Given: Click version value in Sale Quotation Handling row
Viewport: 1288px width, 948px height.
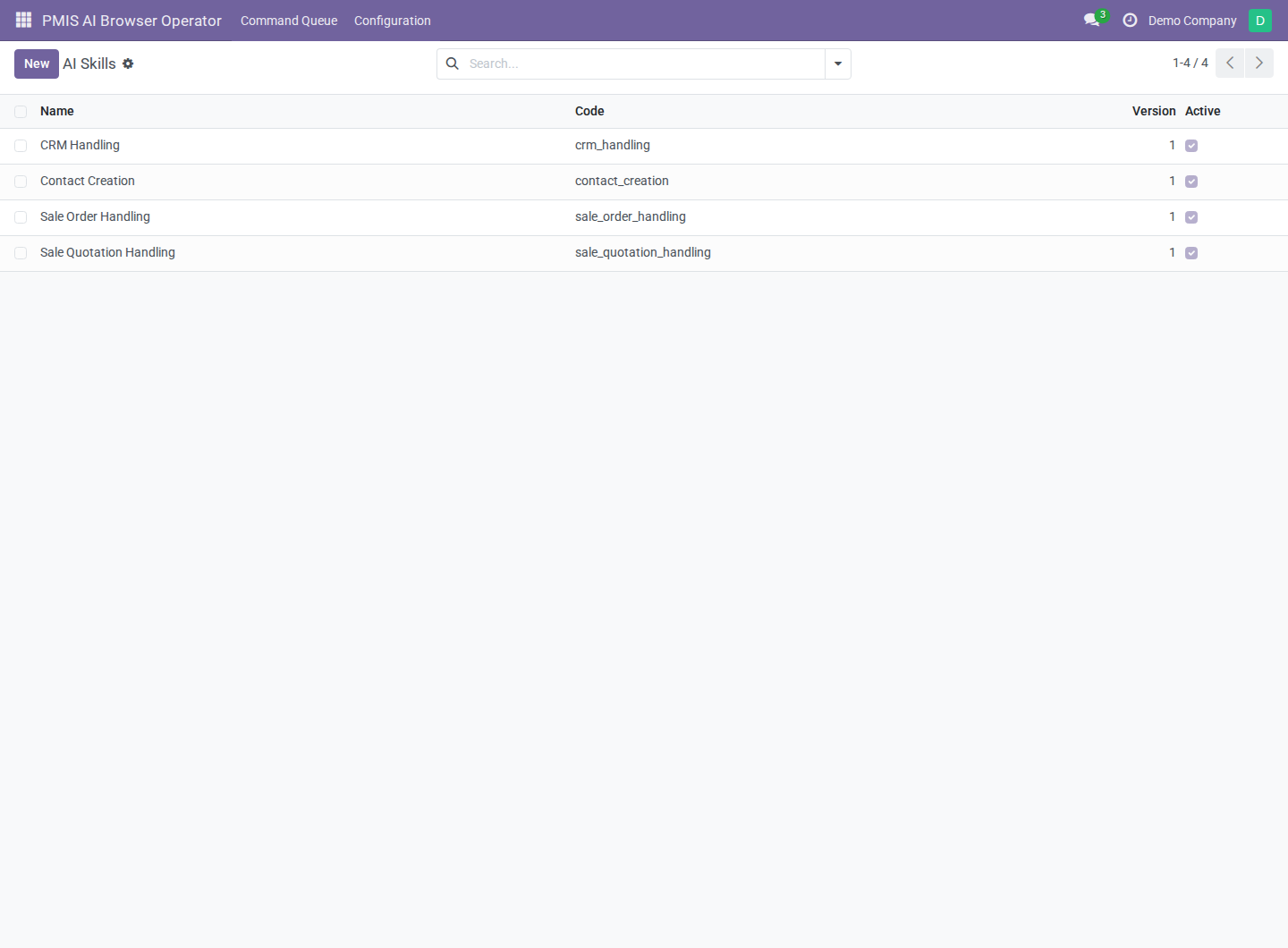Looking at the screenshot, I should [x=1172, y=252].
